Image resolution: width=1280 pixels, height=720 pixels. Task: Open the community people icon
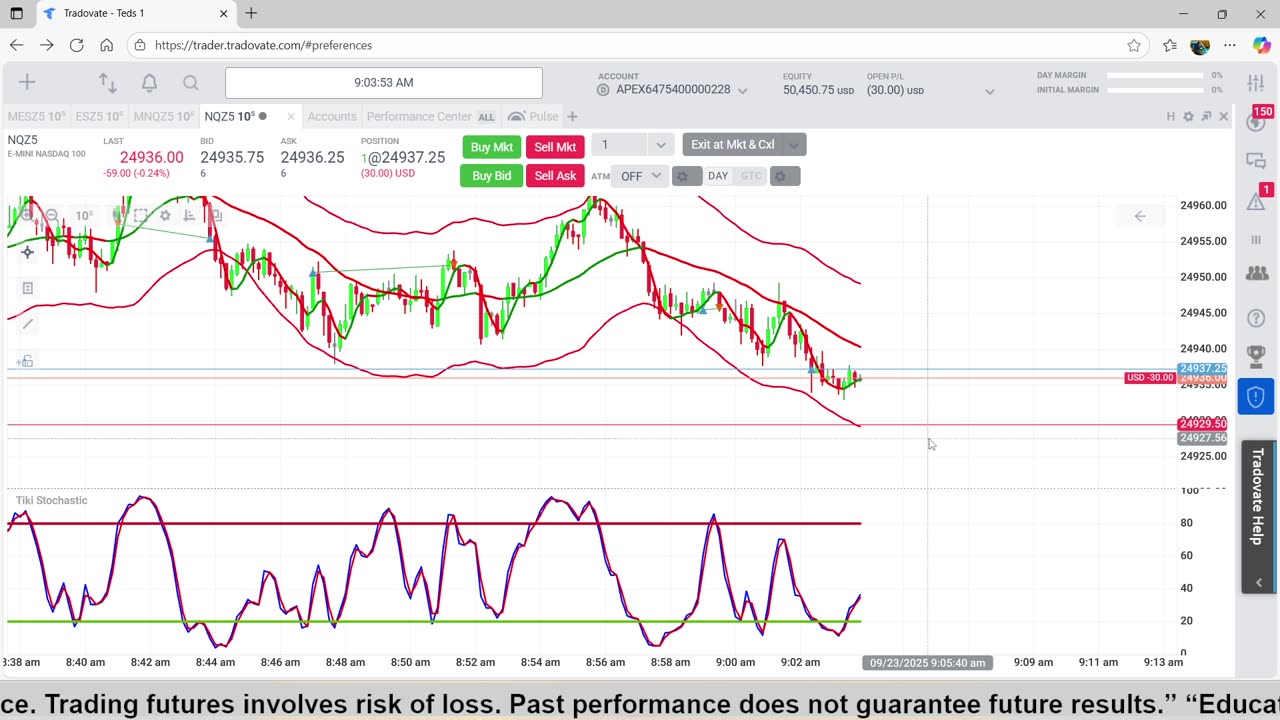(x=1256, y=273)
